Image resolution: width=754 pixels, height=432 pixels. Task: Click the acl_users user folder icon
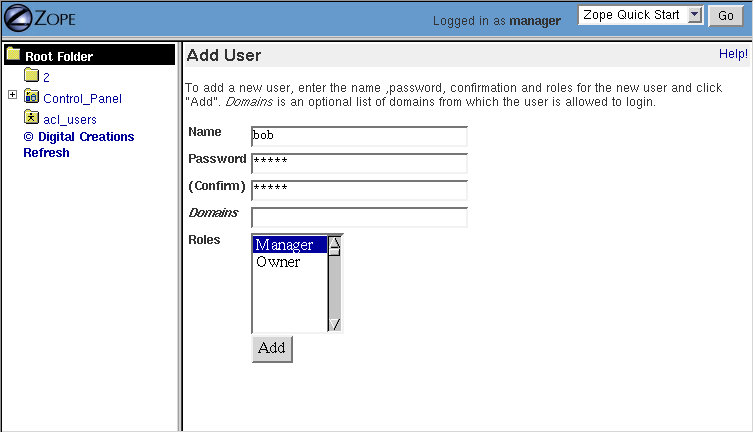[x=31, y=118]
